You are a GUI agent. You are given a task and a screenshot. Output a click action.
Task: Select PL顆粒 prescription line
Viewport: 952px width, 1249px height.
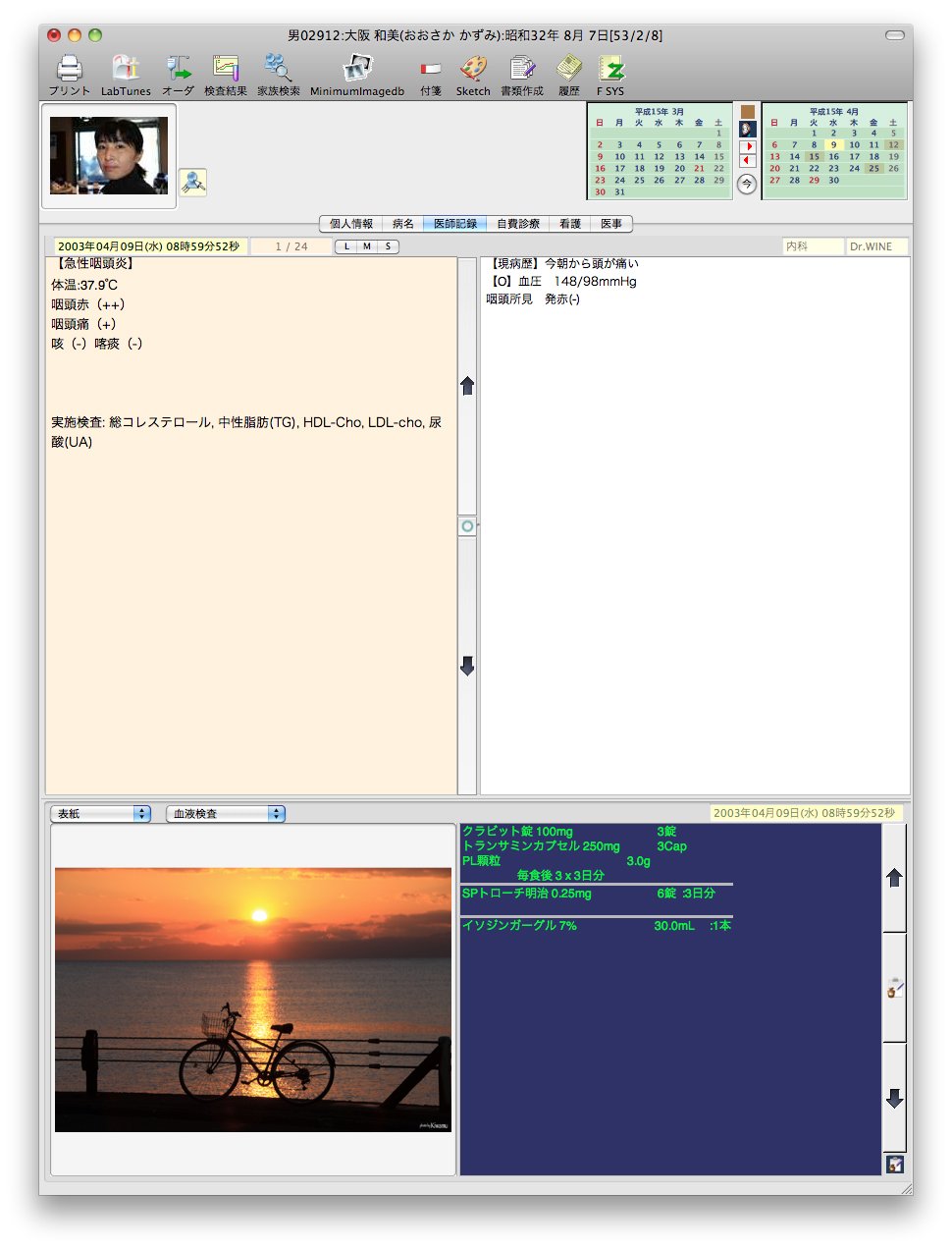(556, 861)
